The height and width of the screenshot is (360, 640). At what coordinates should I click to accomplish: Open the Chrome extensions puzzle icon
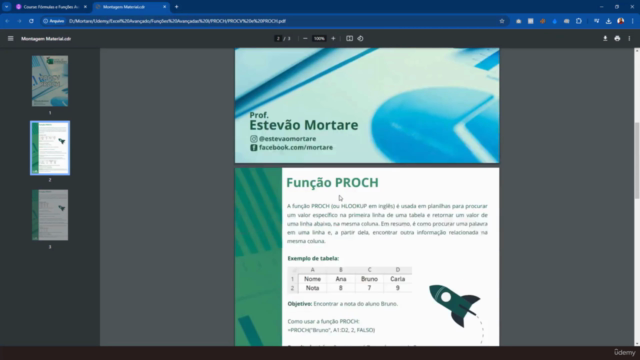pyautogui.click(x=579, y=21)
